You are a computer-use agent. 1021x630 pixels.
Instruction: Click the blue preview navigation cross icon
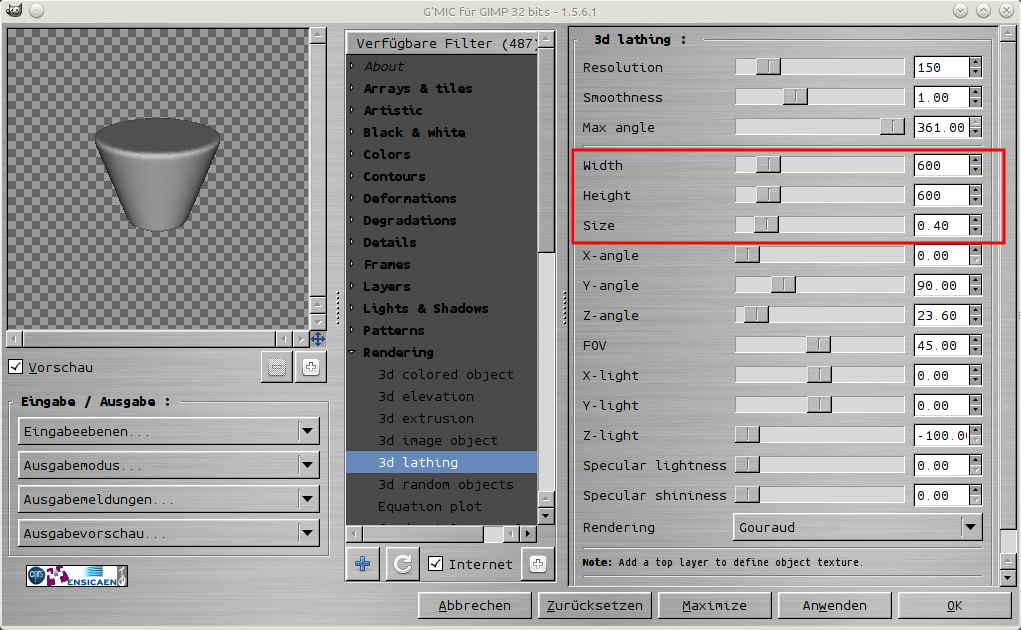click(x=317, y=339)
